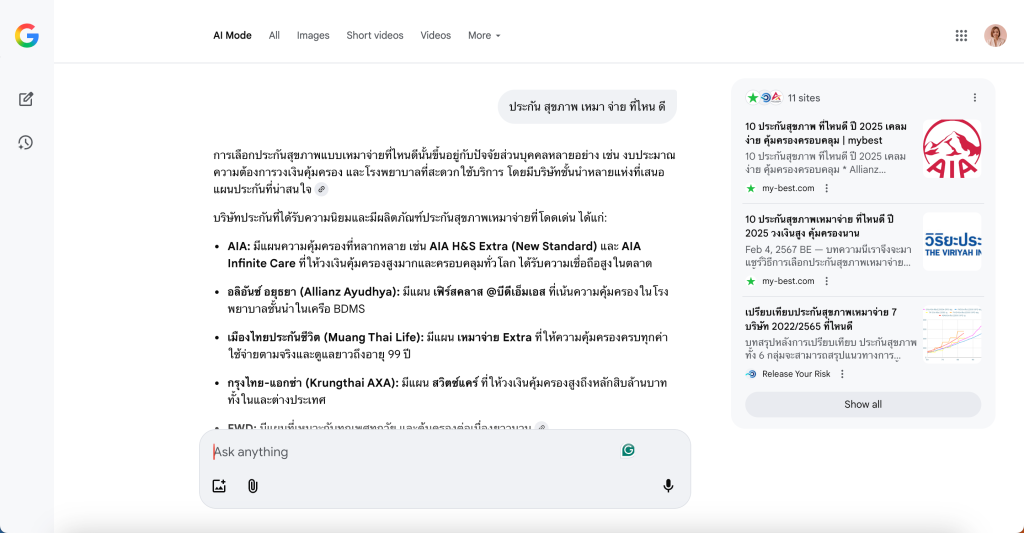Open the Google apps grid
Image resolution: width=1024 pixels, height=533 pixels.
pos(961,36)
